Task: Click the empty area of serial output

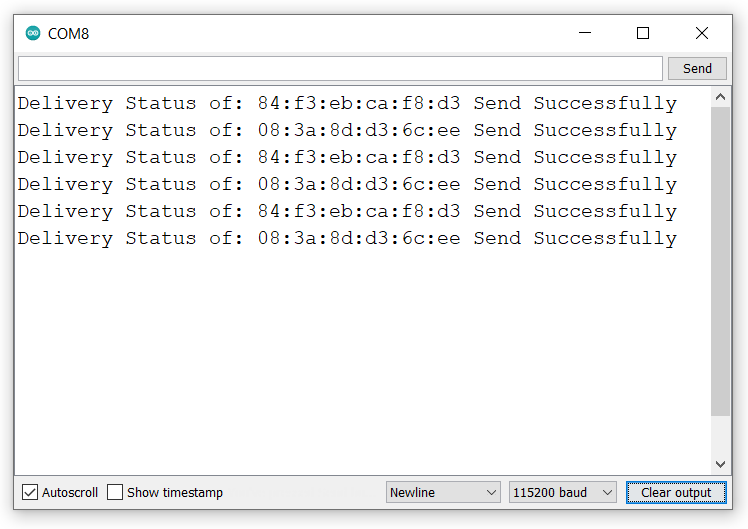Action: click(x=360, y=360)
